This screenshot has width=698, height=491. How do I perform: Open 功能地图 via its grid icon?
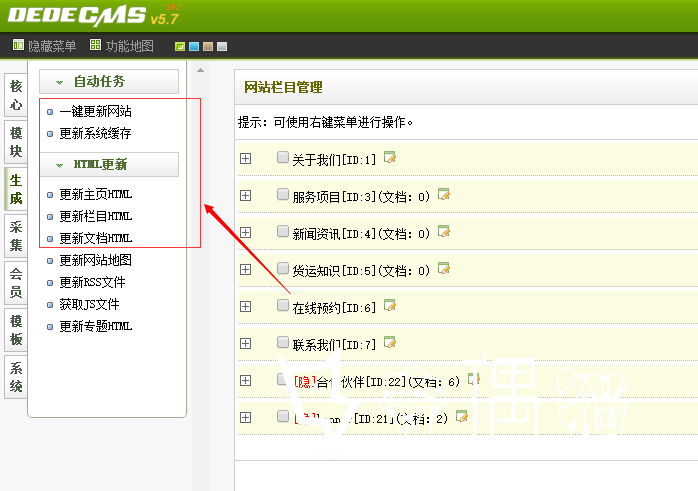click(x=95, y=45)
